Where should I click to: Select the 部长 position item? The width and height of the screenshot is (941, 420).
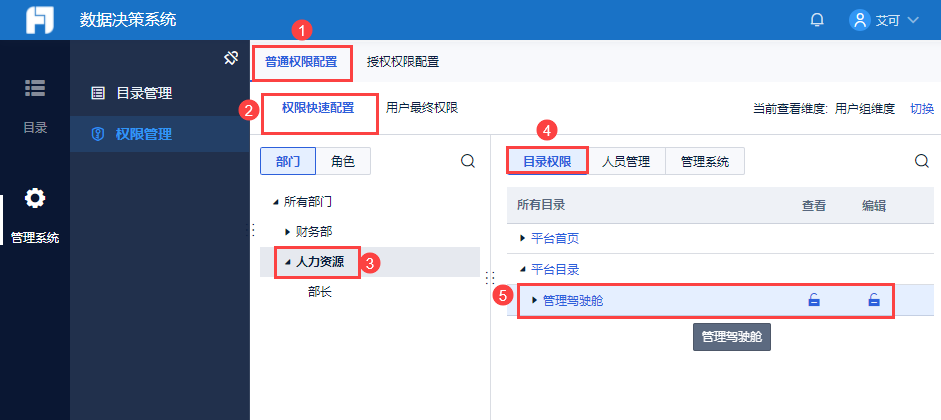pyautogui.click(x=320, y=292)
